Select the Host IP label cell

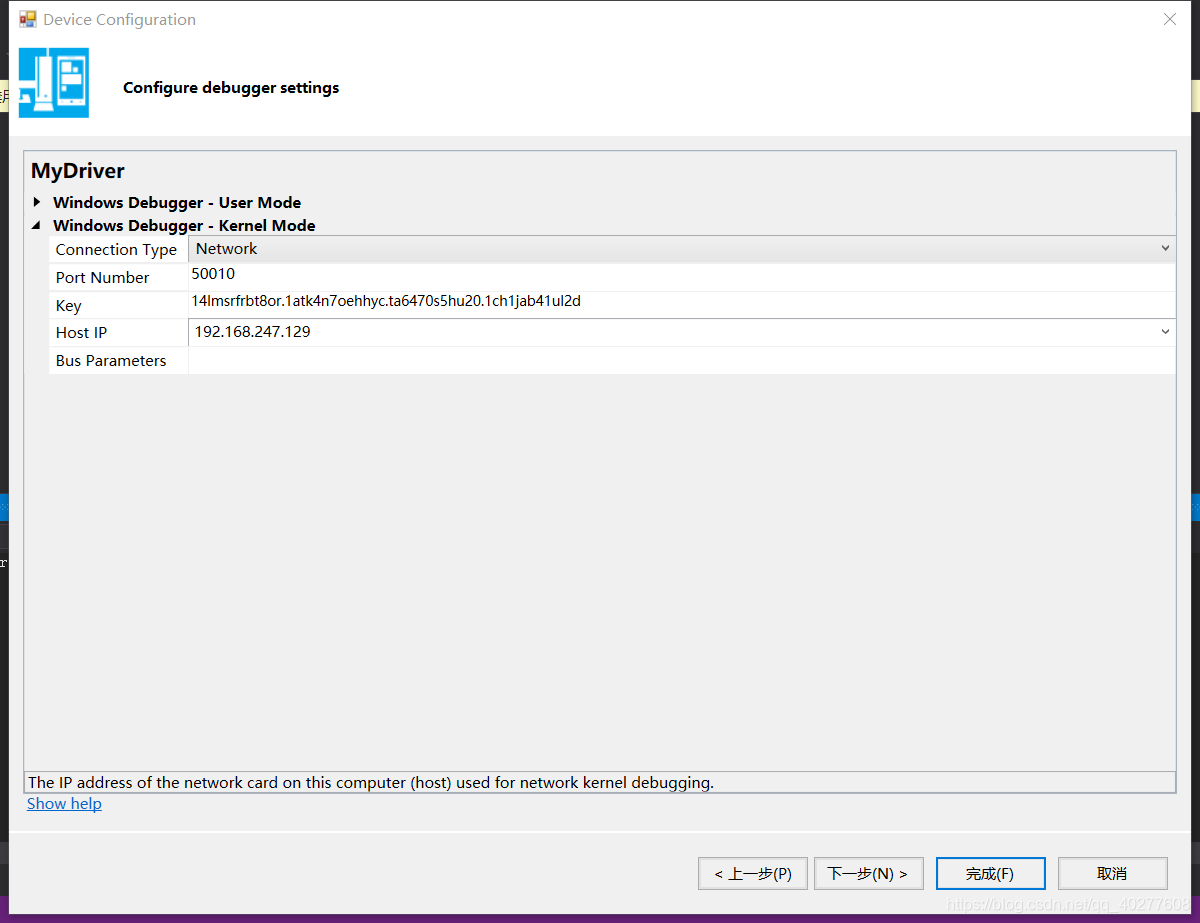[118, 333]
